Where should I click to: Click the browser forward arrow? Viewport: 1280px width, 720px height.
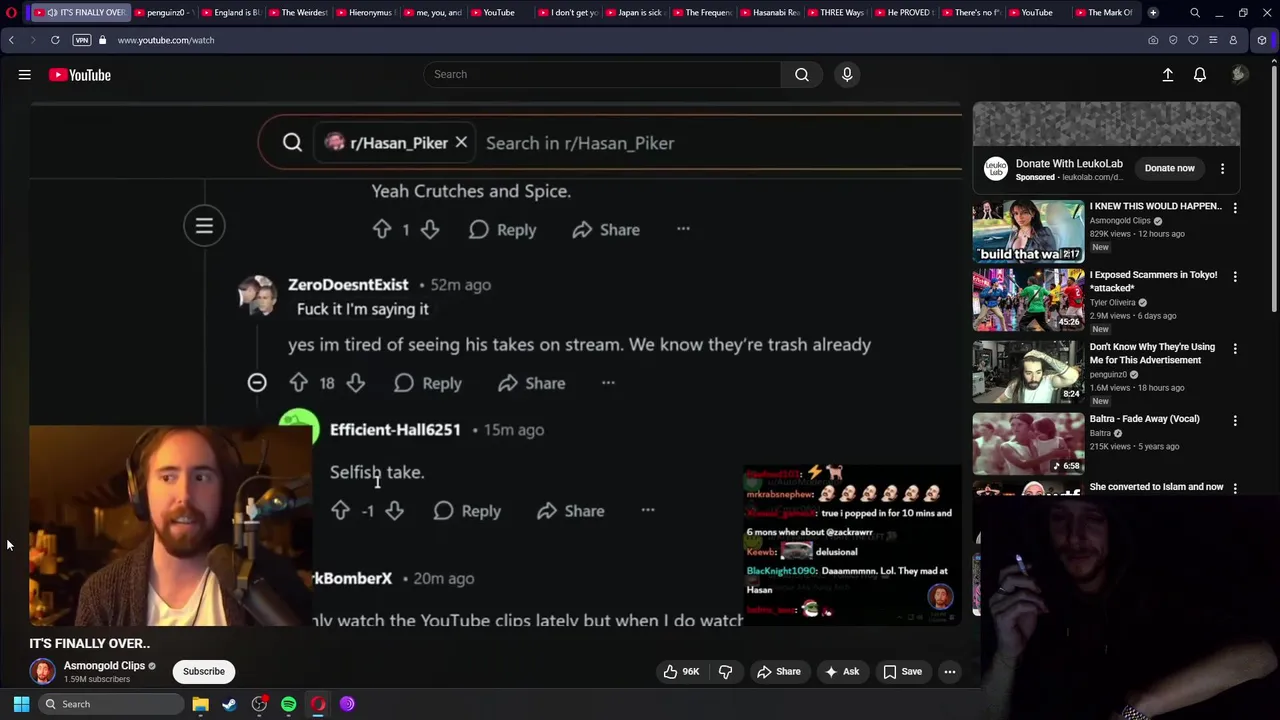click(32, 40)
